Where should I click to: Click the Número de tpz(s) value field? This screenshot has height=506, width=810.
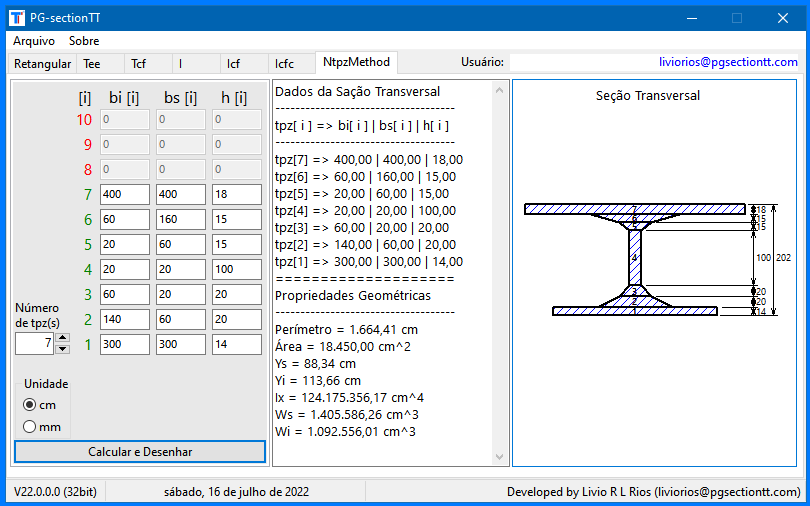coord(35,343)
